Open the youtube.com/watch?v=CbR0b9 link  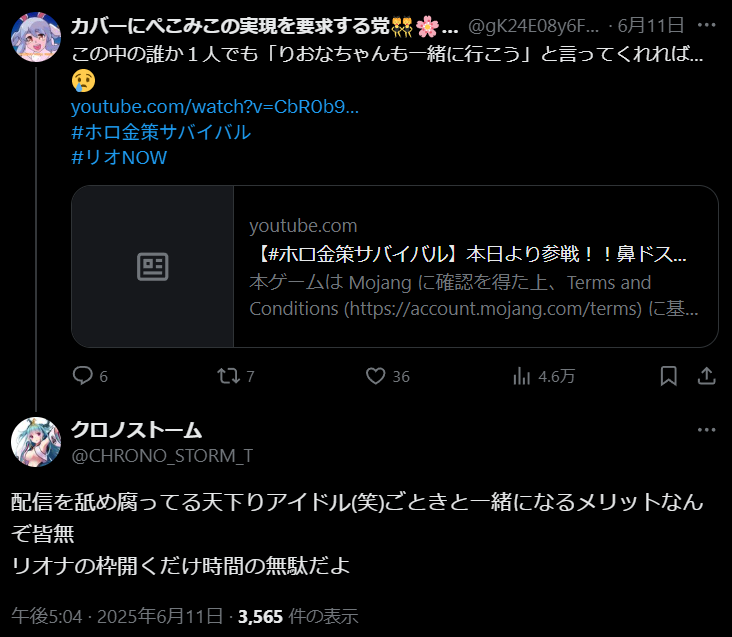tap(215, 107)
